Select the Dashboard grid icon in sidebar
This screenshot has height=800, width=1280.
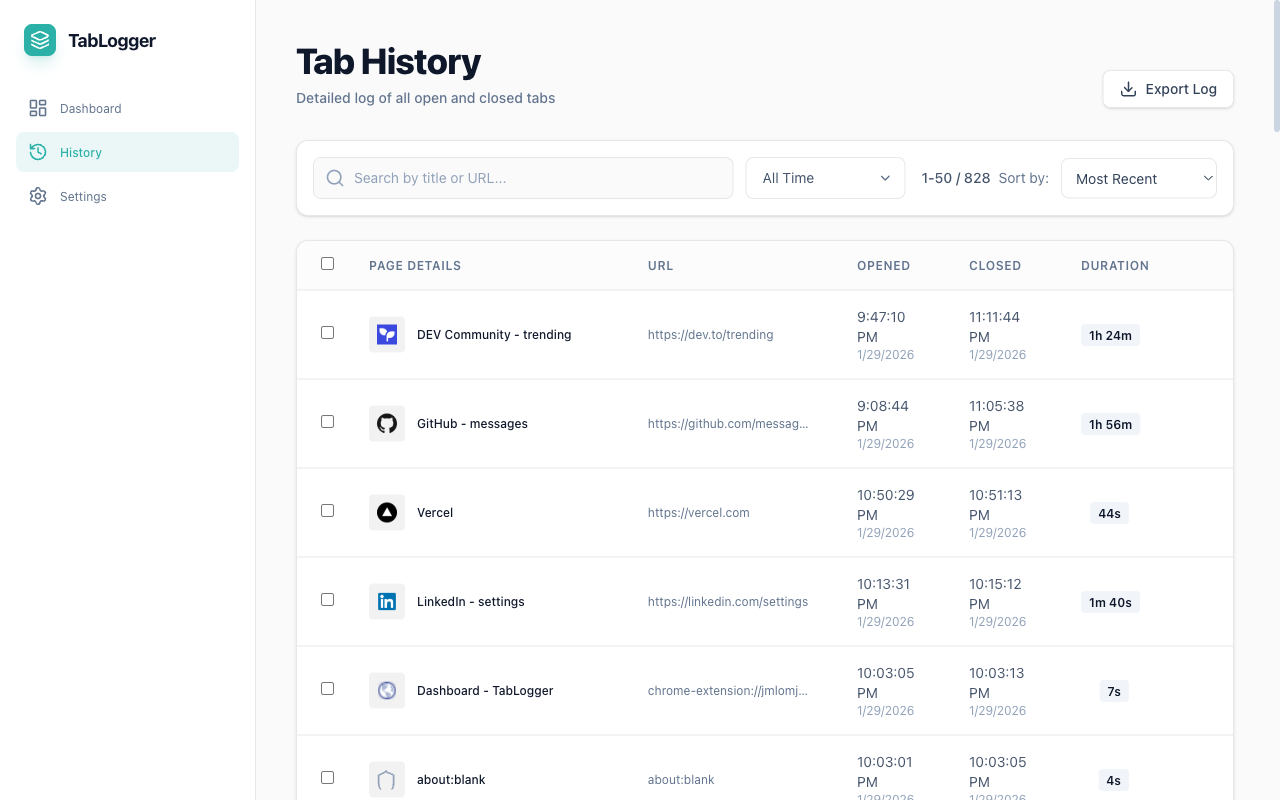pyautogui.click(x=38, y=107)
